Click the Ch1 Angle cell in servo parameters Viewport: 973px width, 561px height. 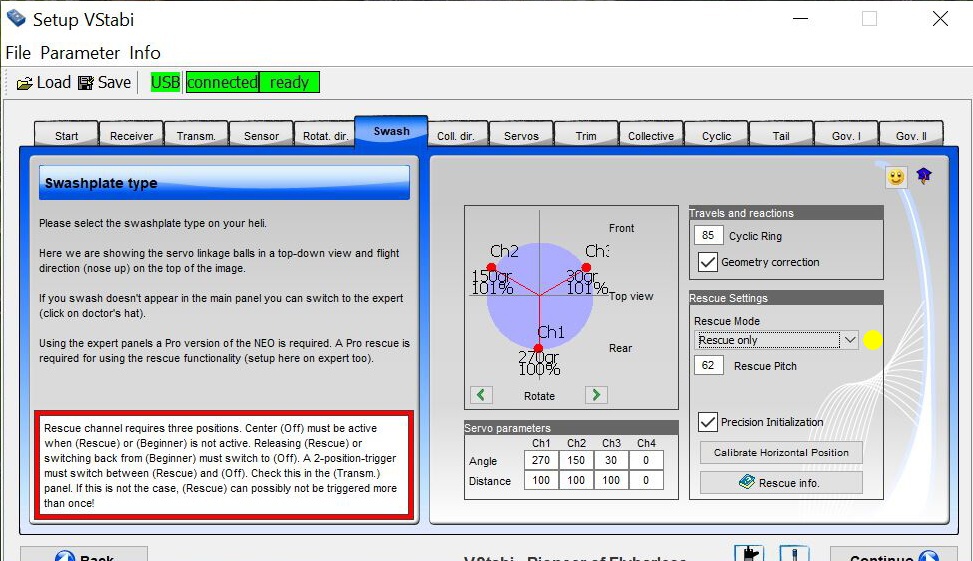(x=541, y=461)
